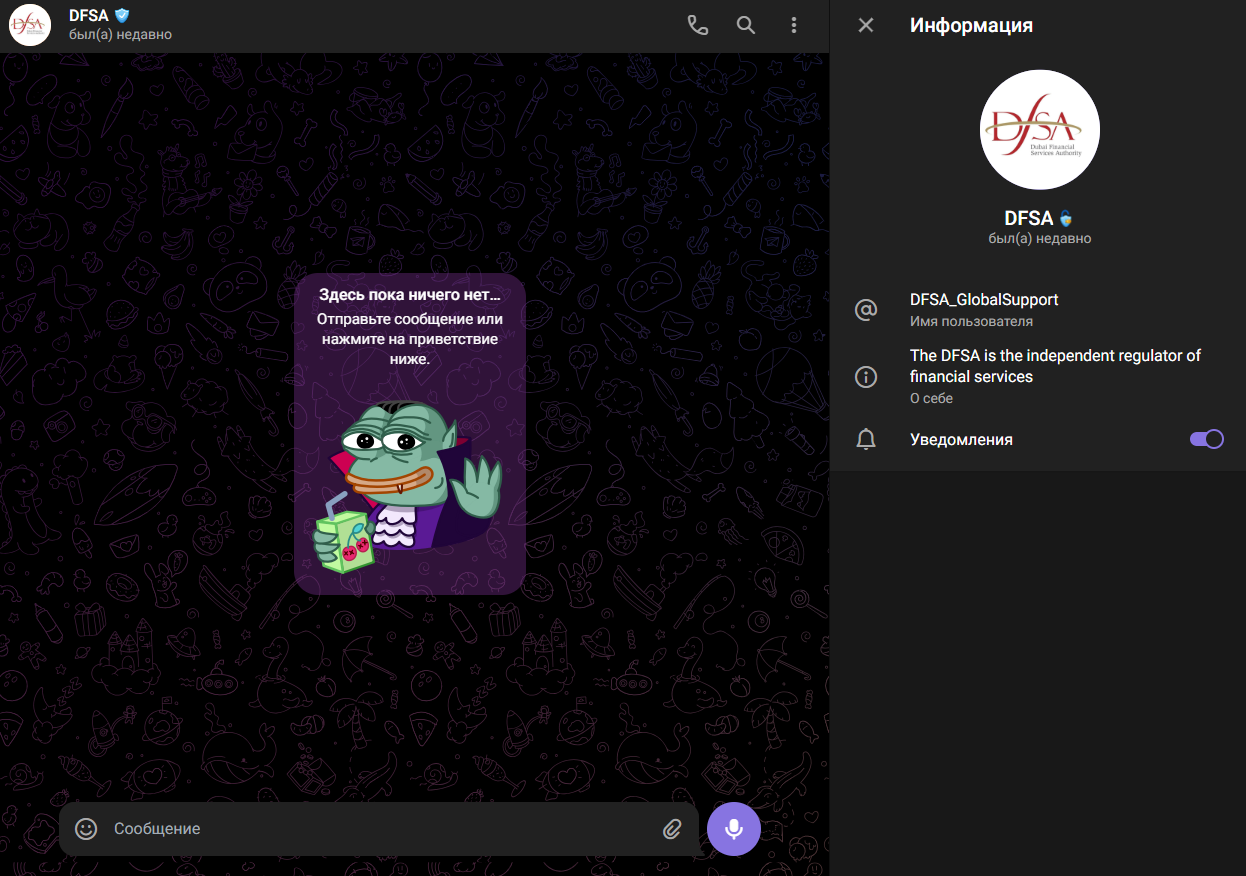Open the three-dot more options menu
This screenshot has height=876, width=1246.
coord(794,26)
